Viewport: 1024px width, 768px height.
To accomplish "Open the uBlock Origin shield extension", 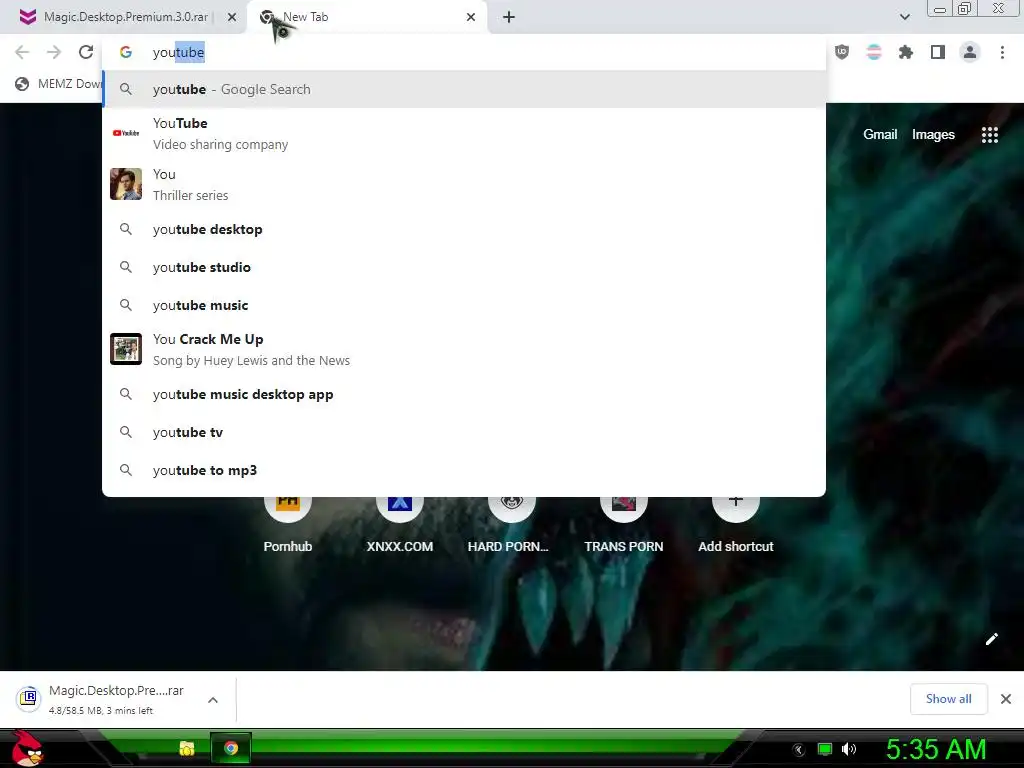I will (842, 52).
